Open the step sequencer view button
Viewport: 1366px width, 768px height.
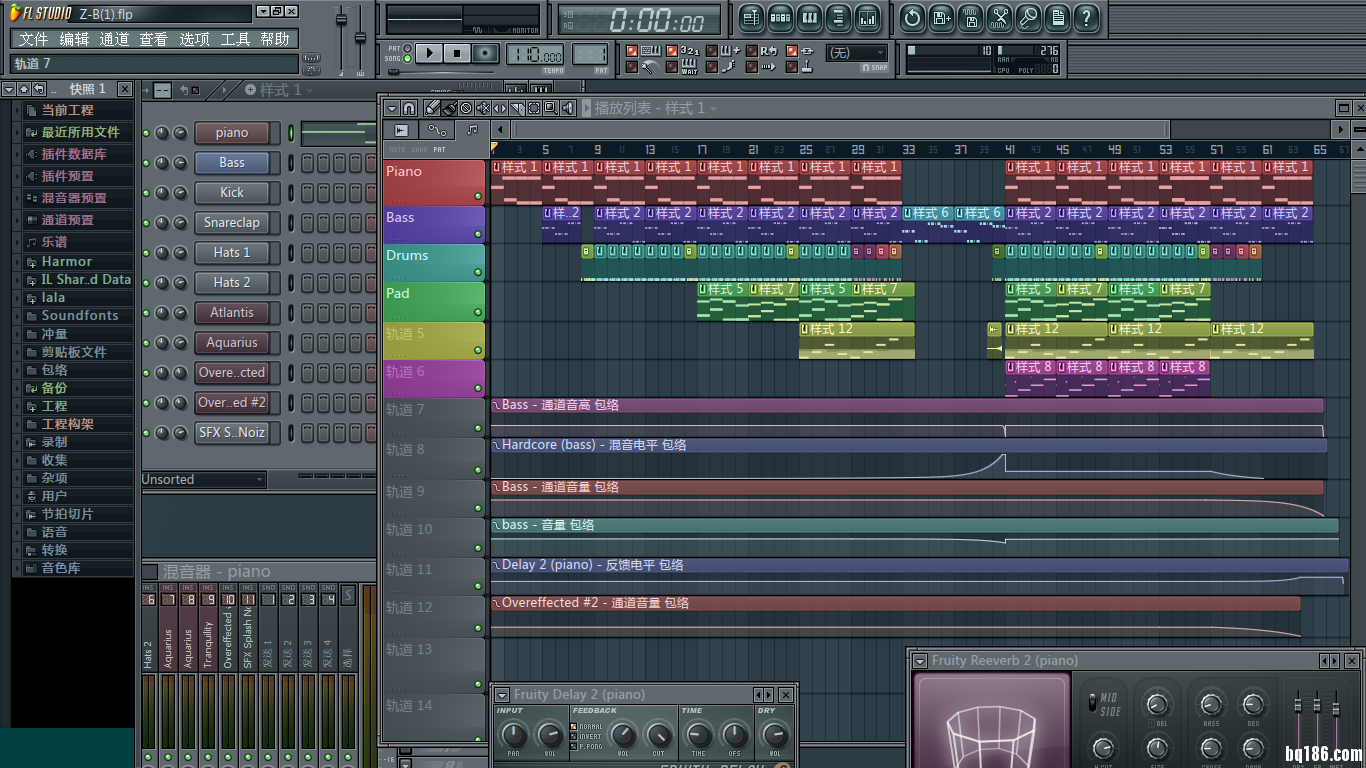pos(780,18)
